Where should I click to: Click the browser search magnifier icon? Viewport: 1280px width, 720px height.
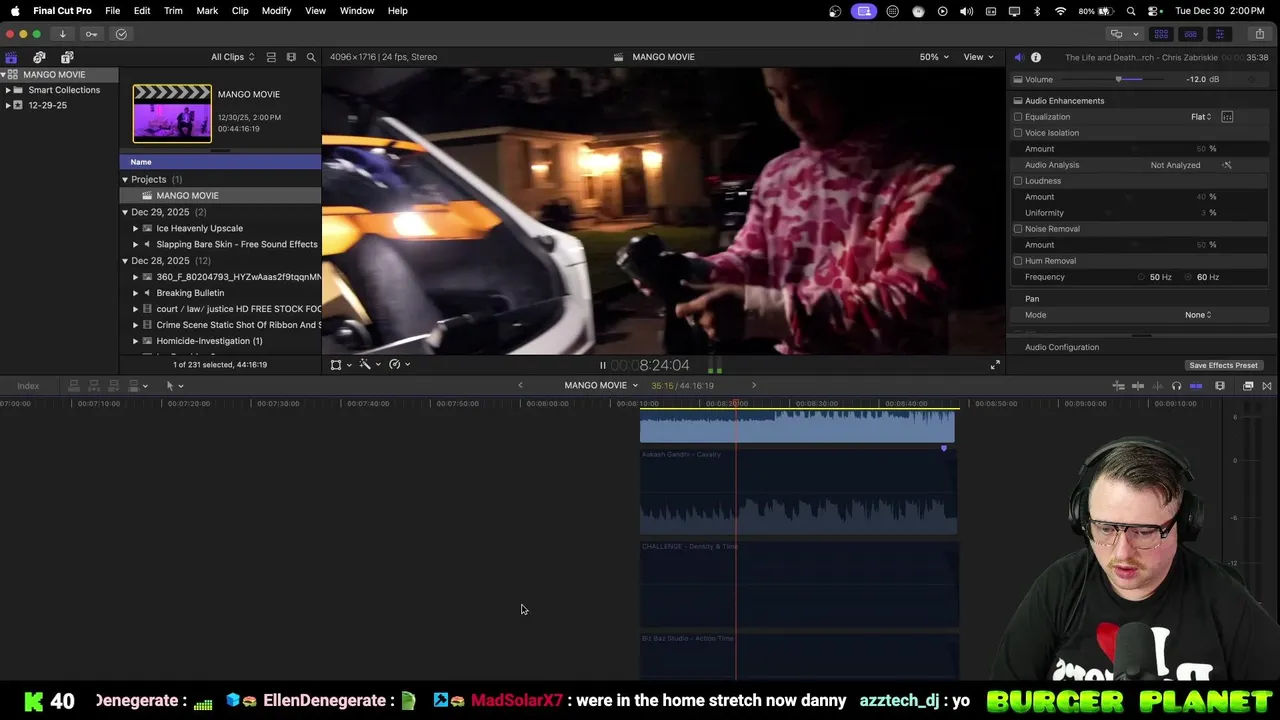[x=311, y=57]
